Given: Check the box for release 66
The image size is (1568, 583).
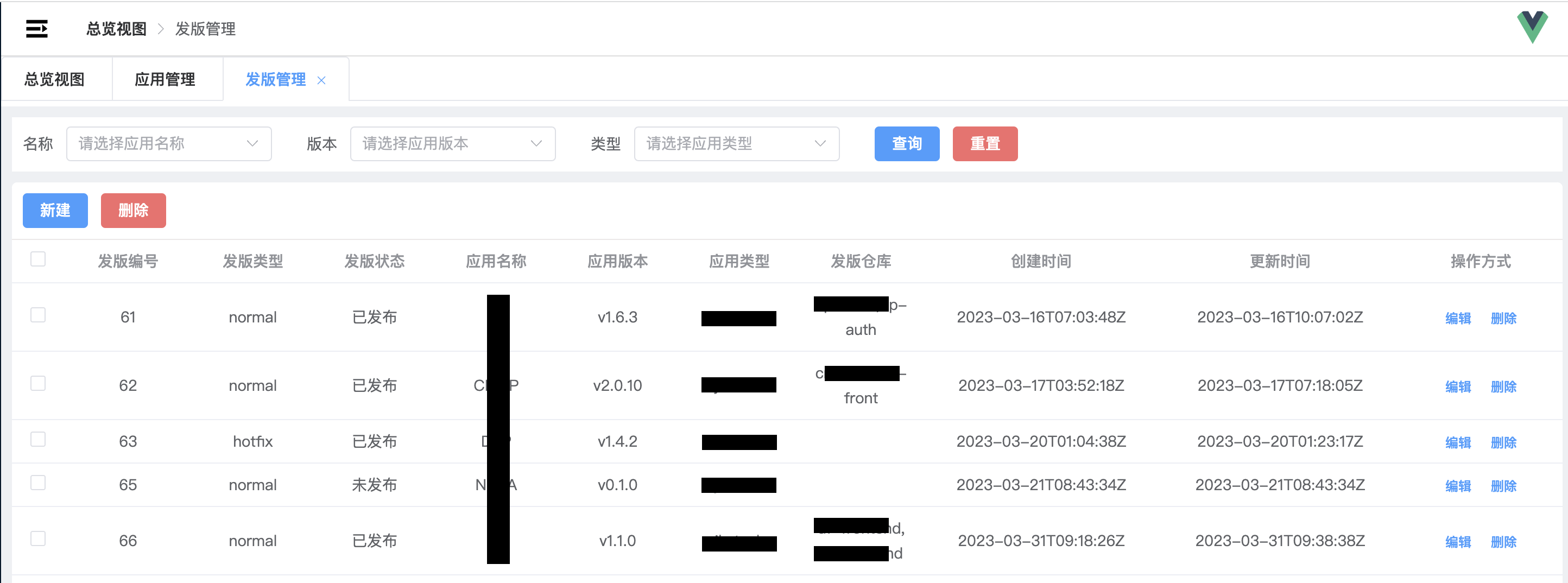Looking at the screenshot, I should 38,538.
